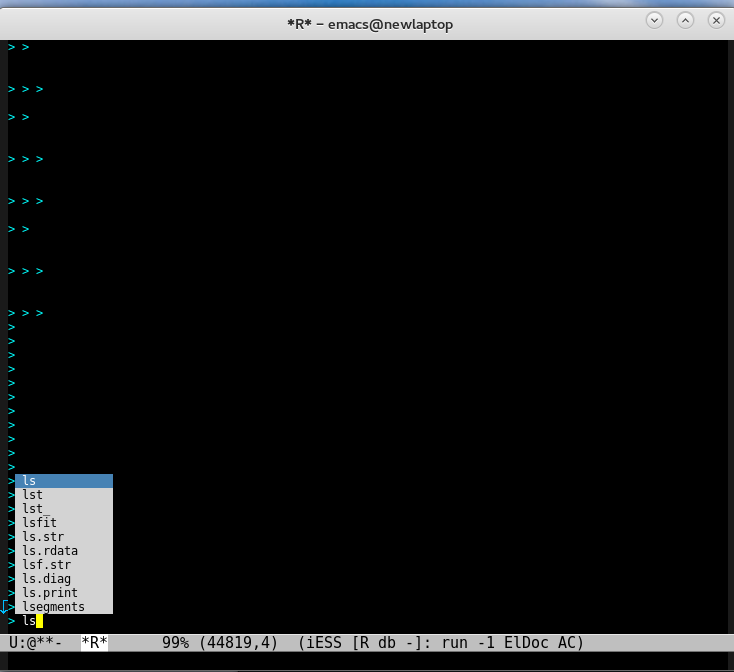Place cursor at the 'ls' input on prompt line
734x672 pixels.
pos(29,621)
